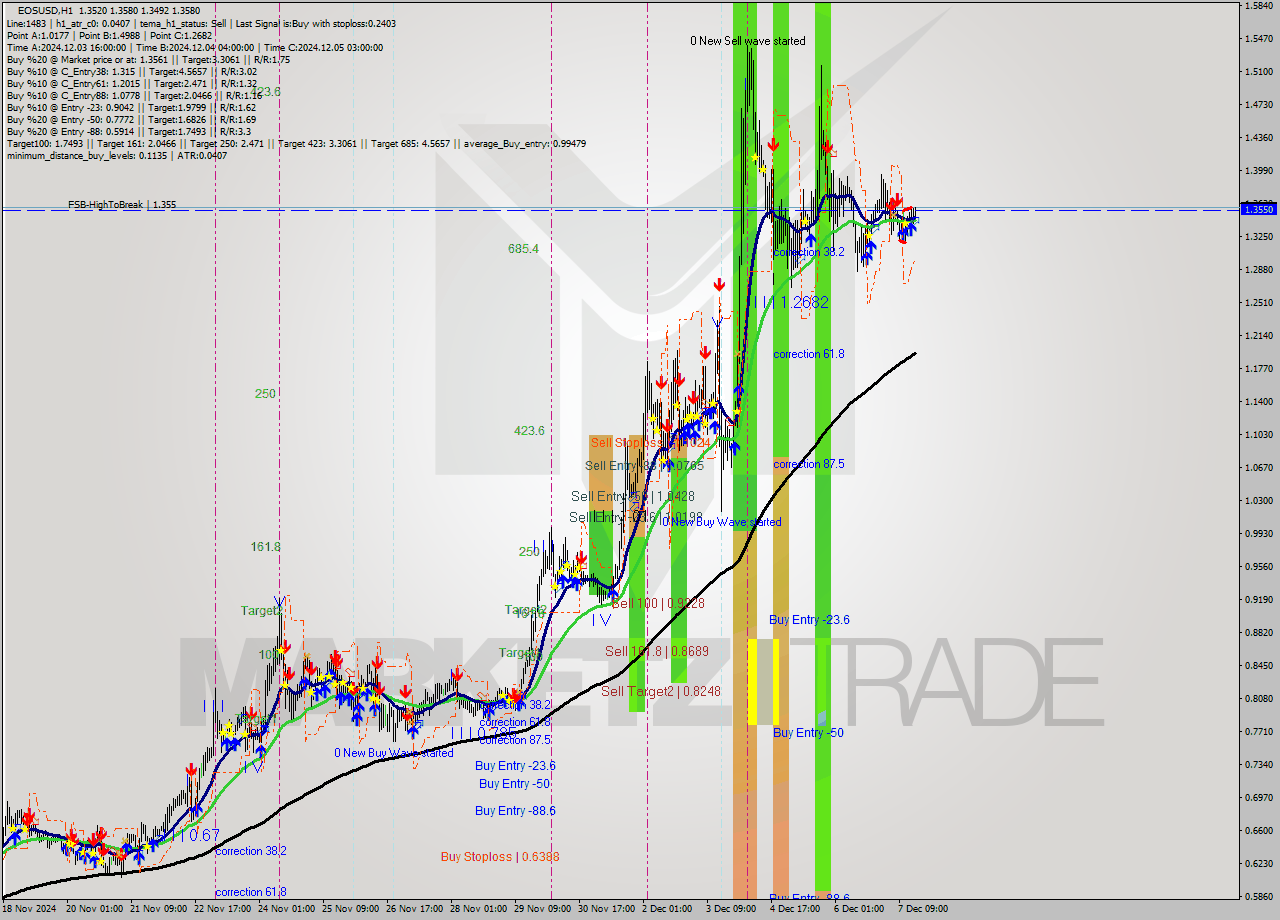Select the green '161.8' extension label
Image resolution: width=1280 pixels, height=920 pixels.
point(265,547)
